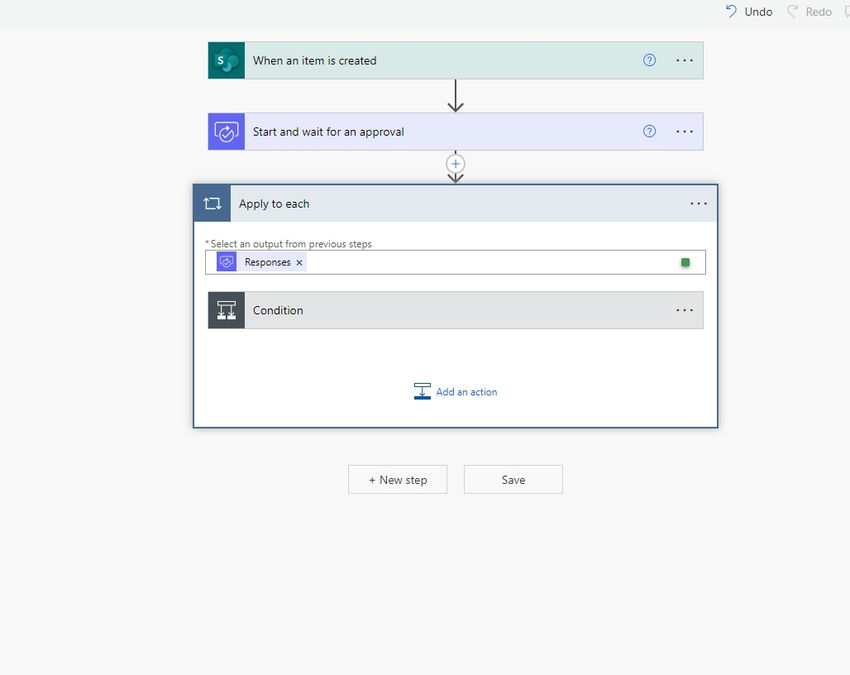Click the New step button
850x675 pixels.
coord(397,479)
